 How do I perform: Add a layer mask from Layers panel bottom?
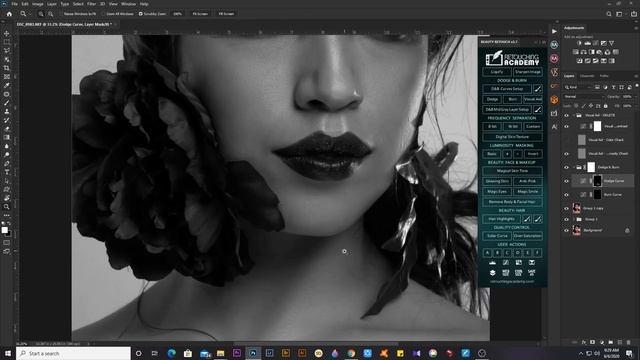(x=592, y=342)
